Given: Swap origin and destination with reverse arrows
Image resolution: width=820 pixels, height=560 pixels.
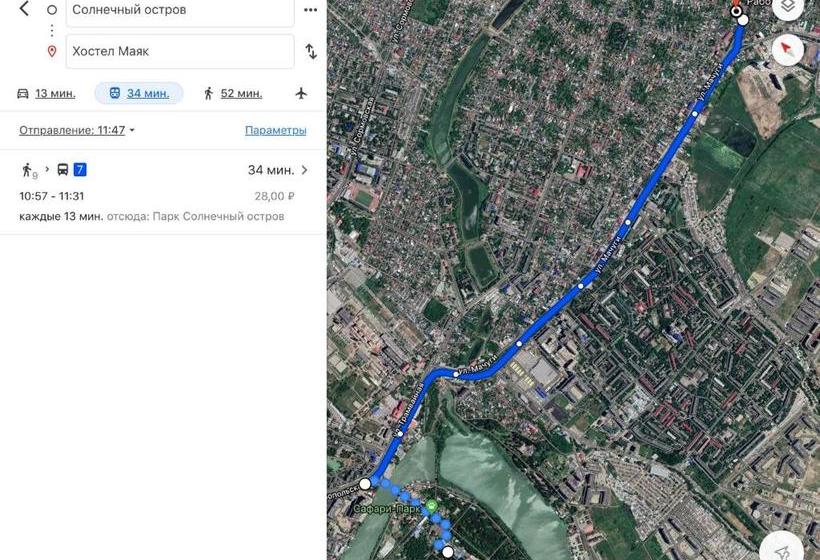Looking at the screenshot, I should (x=311, y=51).
